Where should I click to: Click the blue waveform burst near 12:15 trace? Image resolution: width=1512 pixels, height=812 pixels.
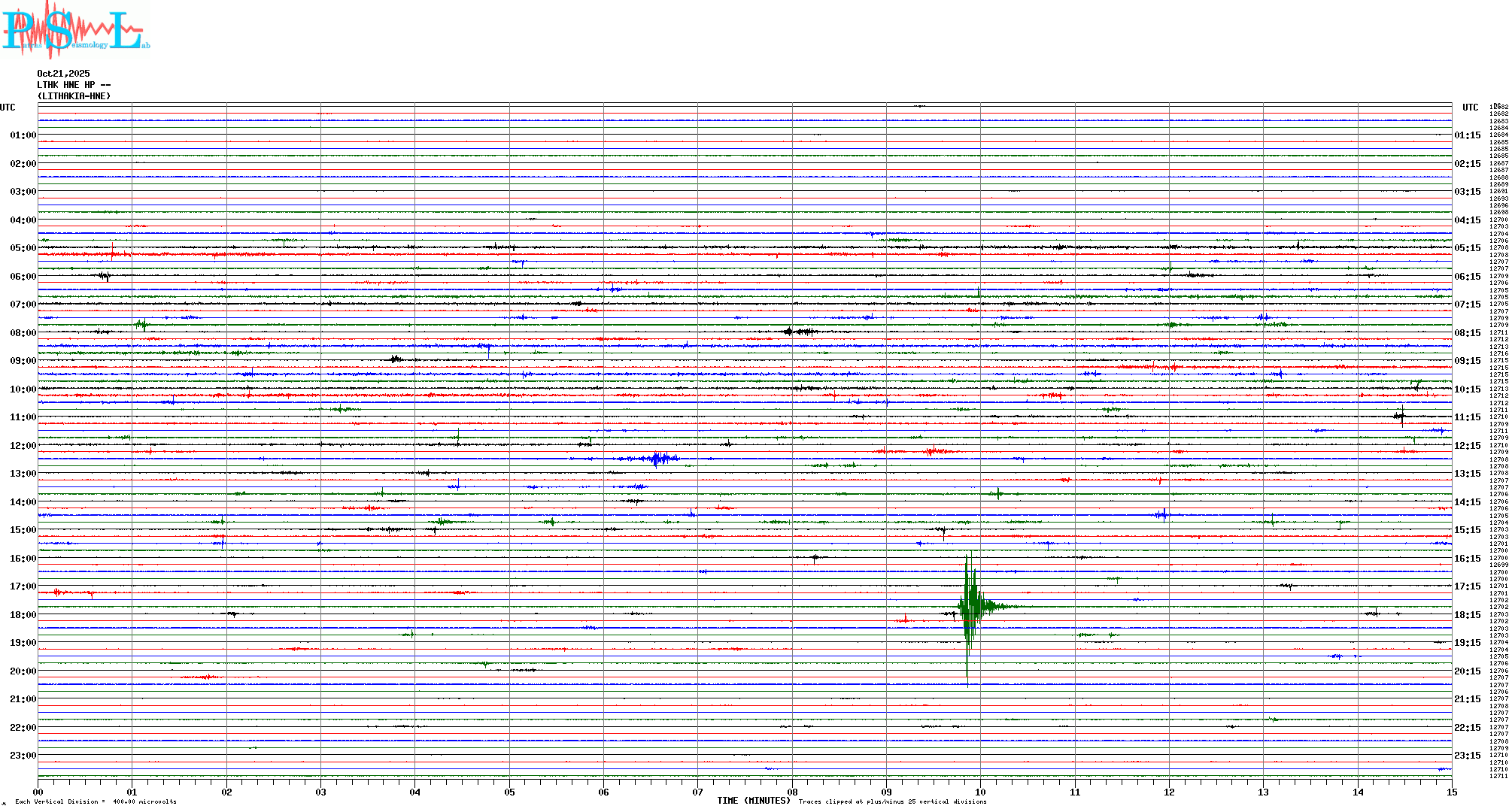point(659,458)
